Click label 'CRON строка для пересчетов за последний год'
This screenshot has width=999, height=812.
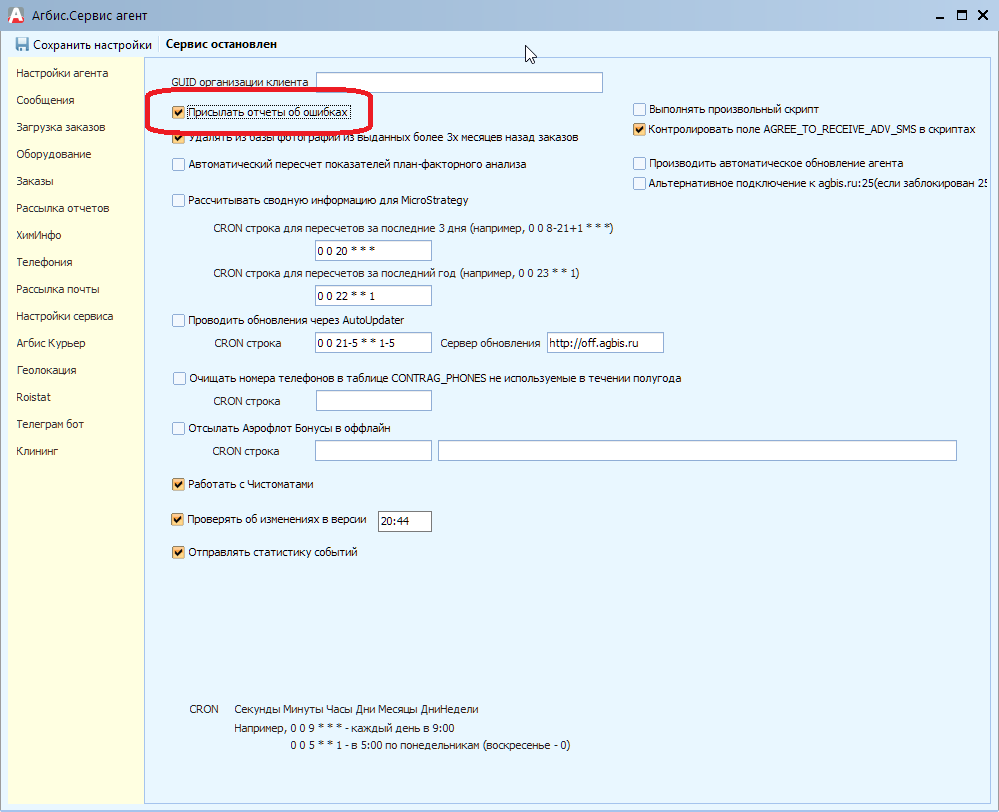[x=396, y=273]
